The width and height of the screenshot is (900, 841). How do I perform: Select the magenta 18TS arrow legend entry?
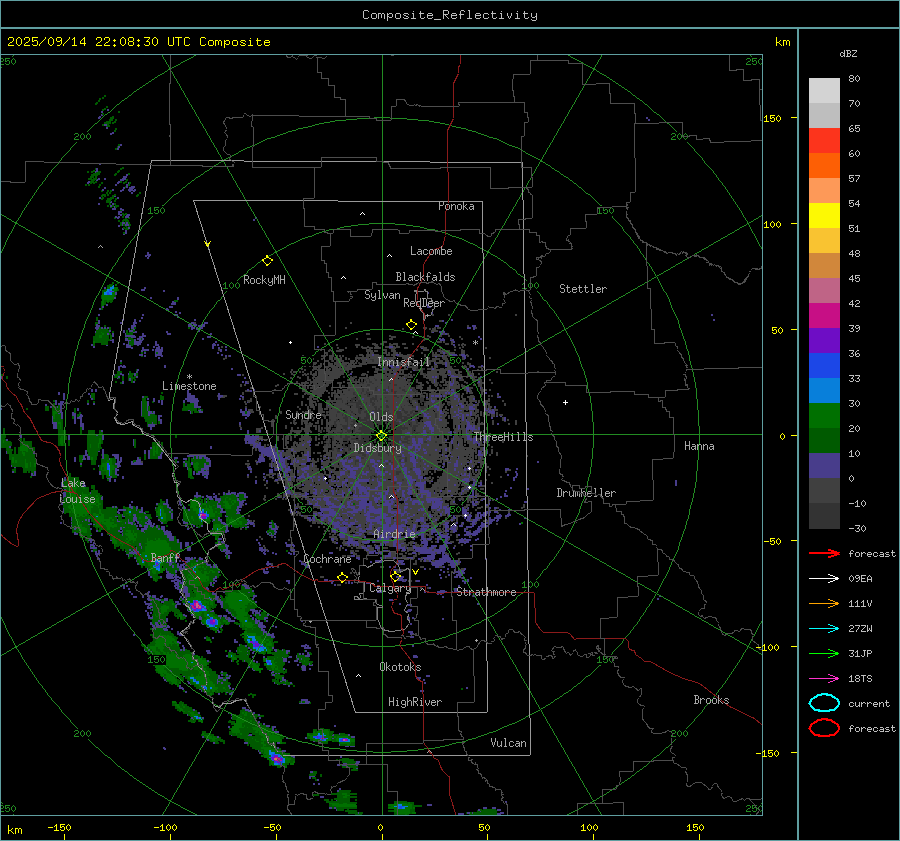[824, 678]
